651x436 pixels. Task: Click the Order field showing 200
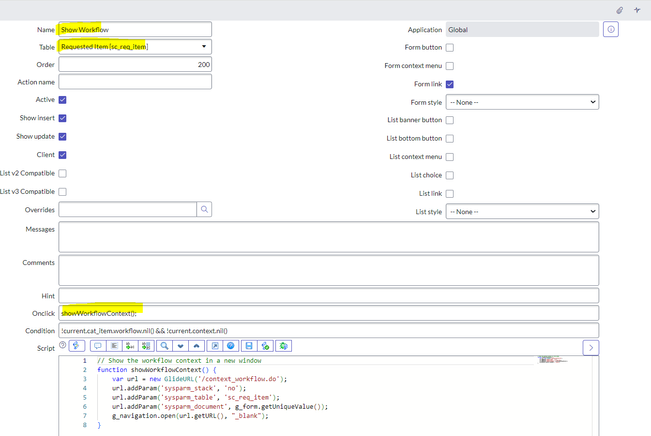135,64
